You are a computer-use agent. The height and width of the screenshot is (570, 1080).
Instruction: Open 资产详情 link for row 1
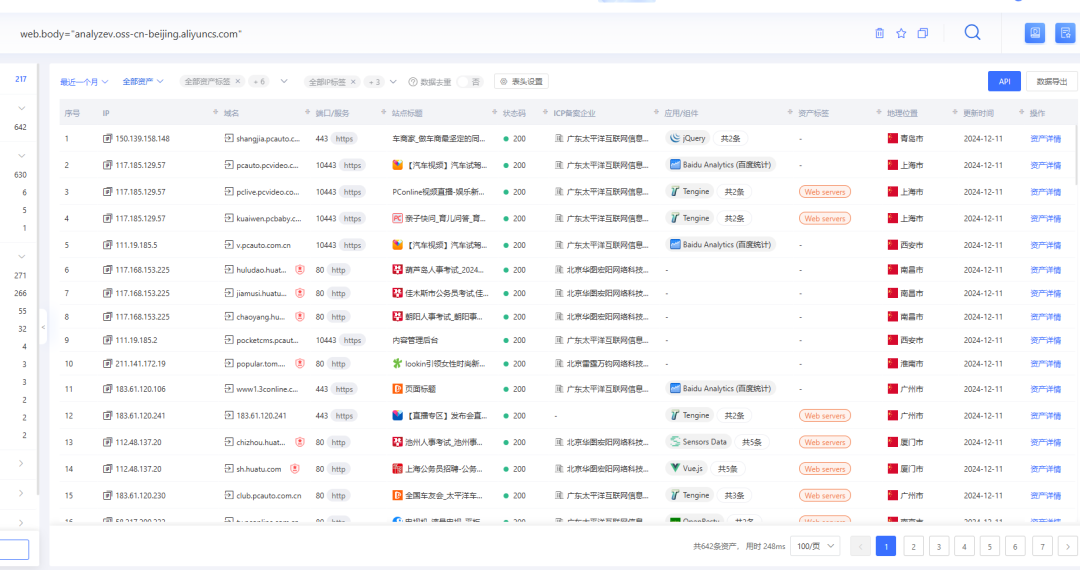point(1045,139)
